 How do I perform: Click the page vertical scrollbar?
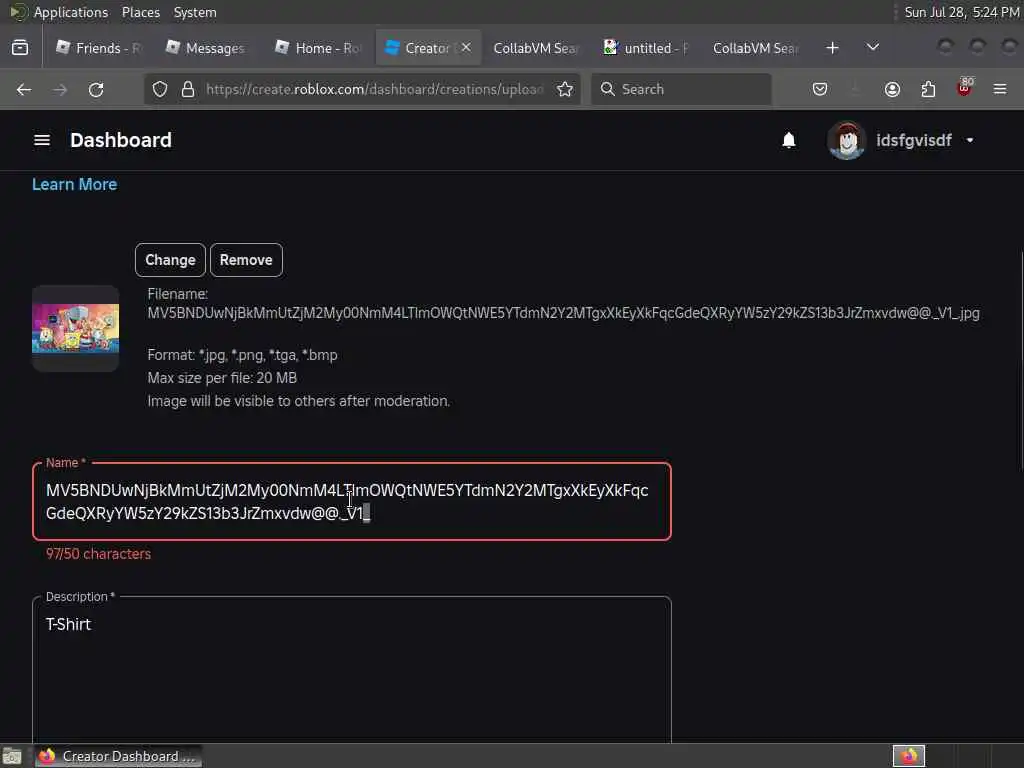(x=1021, y=359)
